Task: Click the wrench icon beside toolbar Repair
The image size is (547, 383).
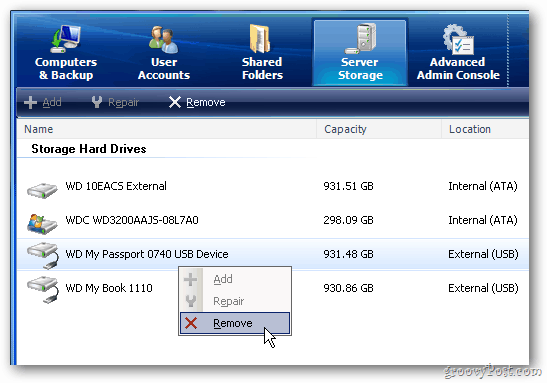Action: click(97, 102)
